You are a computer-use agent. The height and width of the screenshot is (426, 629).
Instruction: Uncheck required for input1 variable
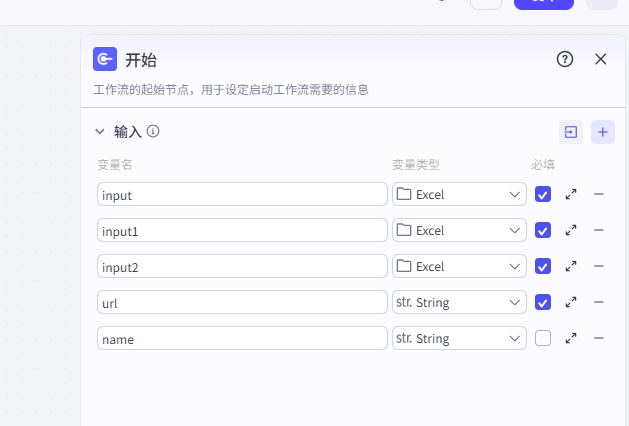543,230
